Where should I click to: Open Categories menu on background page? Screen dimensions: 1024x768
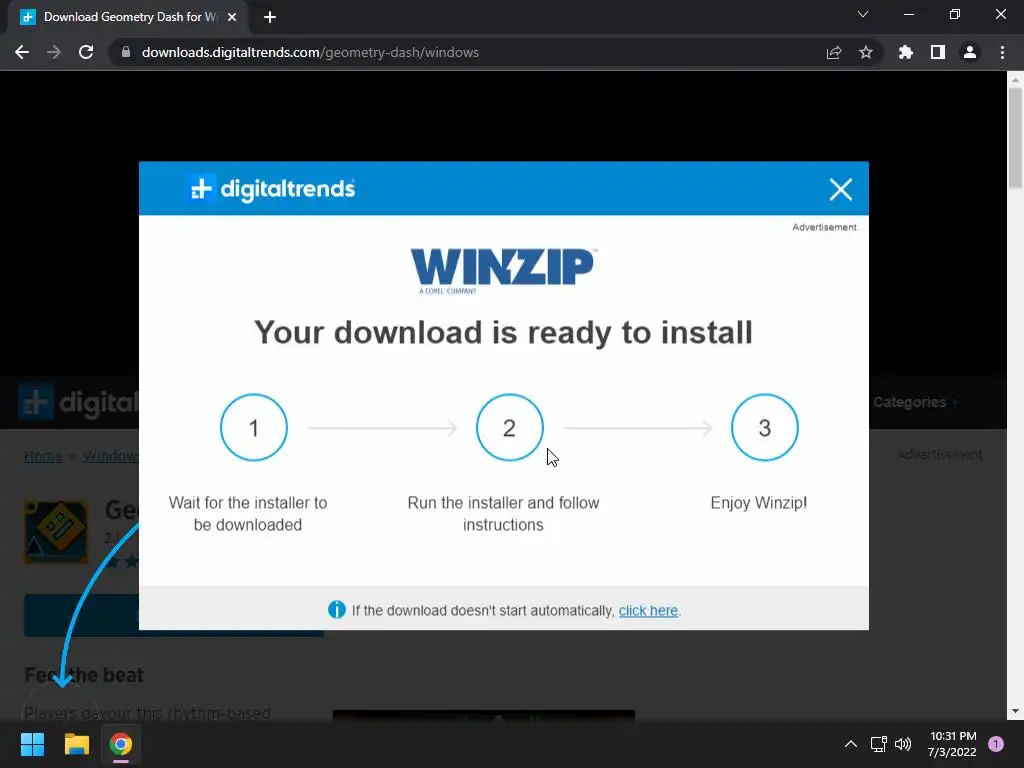point(915,402)
